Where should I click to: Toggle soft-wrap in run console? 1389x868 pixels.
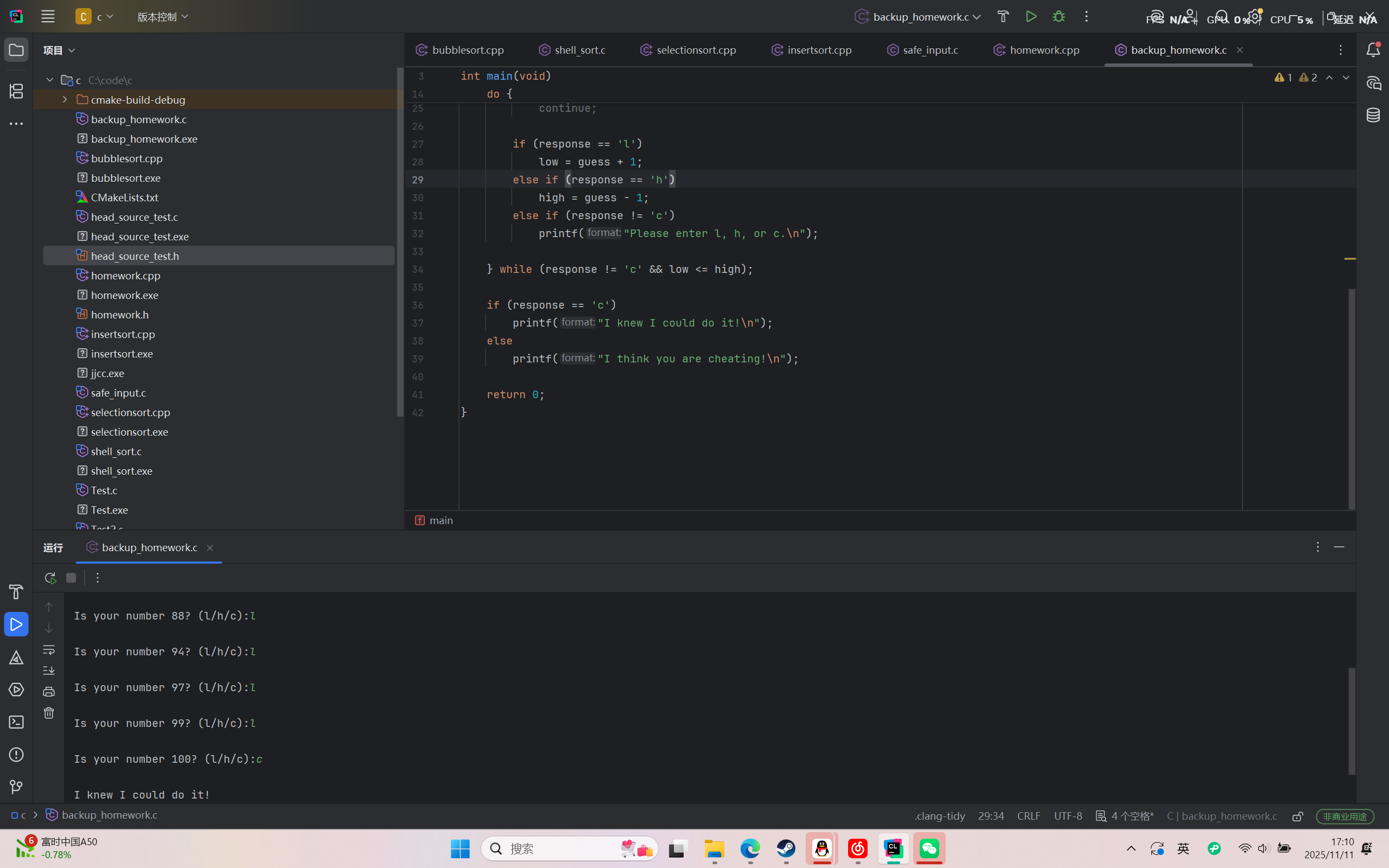(49, 649)
